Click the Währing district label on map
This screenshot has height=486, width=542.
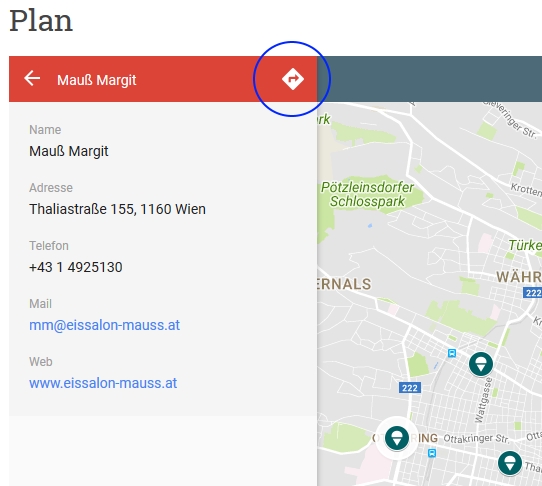point(519,277)
